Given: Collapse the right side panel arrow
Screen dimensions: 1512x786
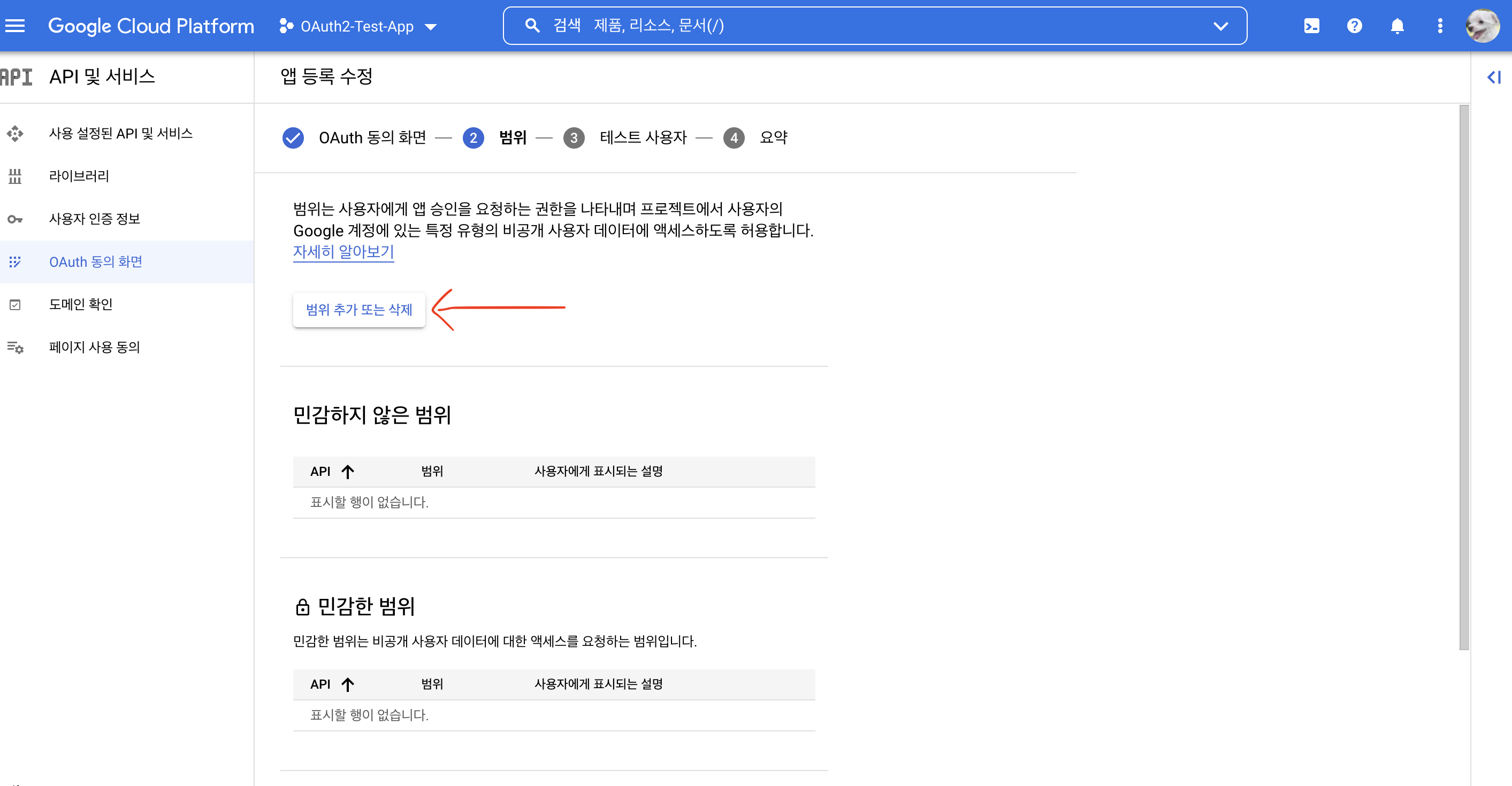Looking at the screenshot, I should 1493,77.
